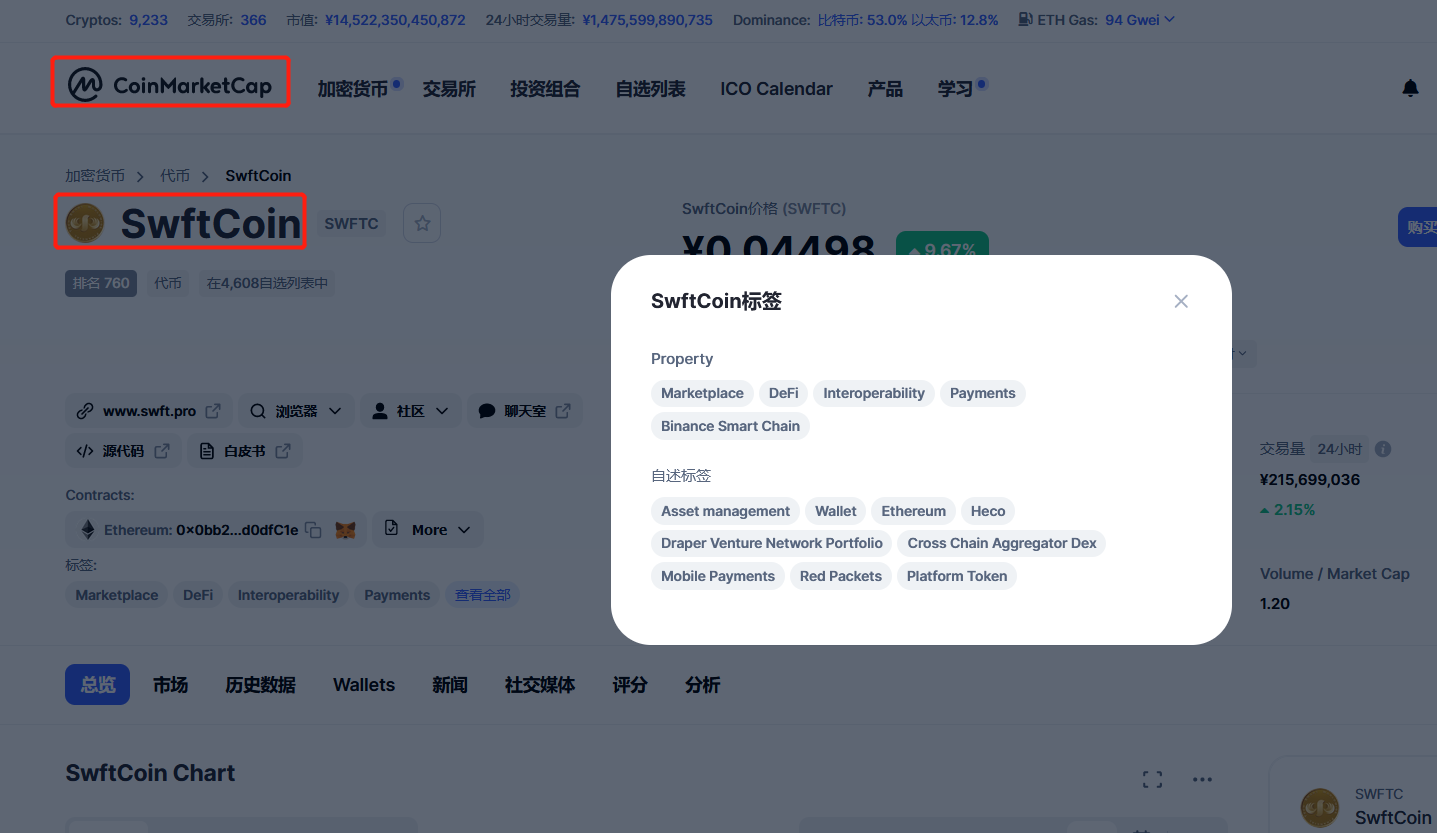Click the Wallet tag
The height and width of the screenshot is (833, 1437).
[835, 511]
